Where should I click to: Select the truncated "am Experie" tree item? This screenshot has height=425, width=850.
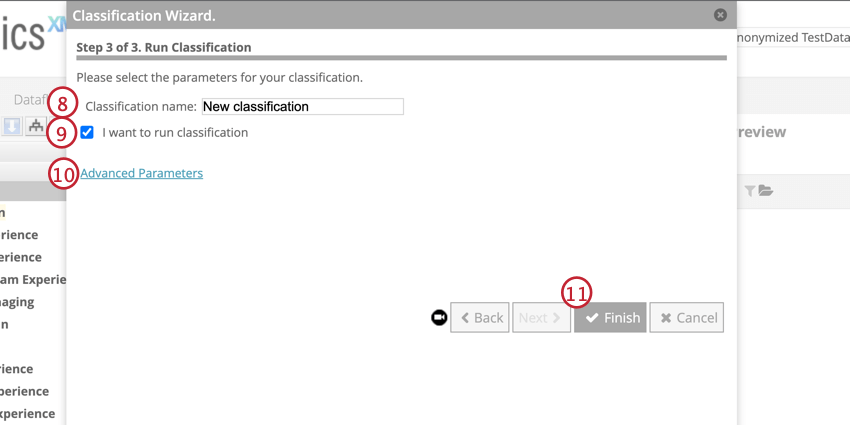click(32, 279)
